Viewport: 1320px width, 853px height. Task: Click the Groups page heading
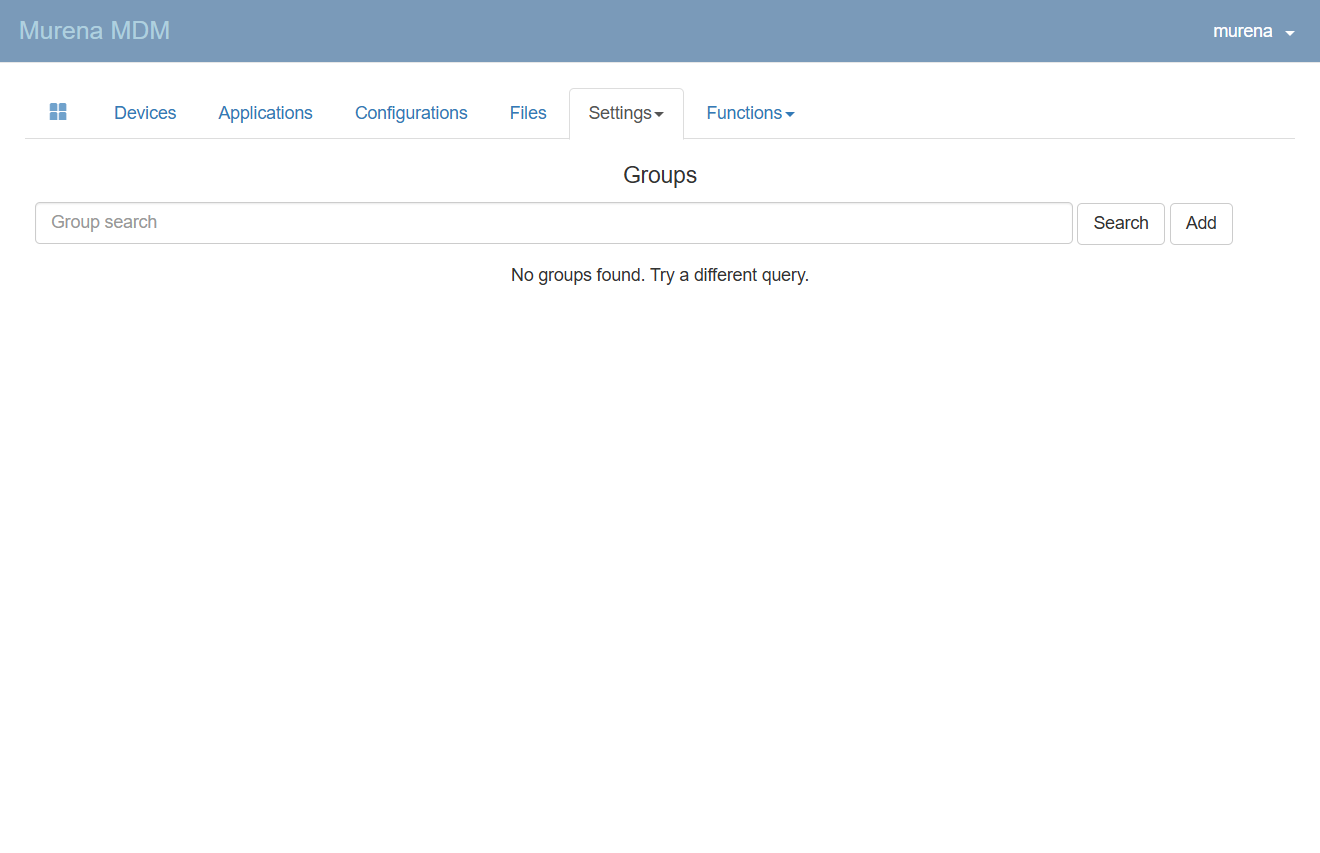[x=659, y=175]
